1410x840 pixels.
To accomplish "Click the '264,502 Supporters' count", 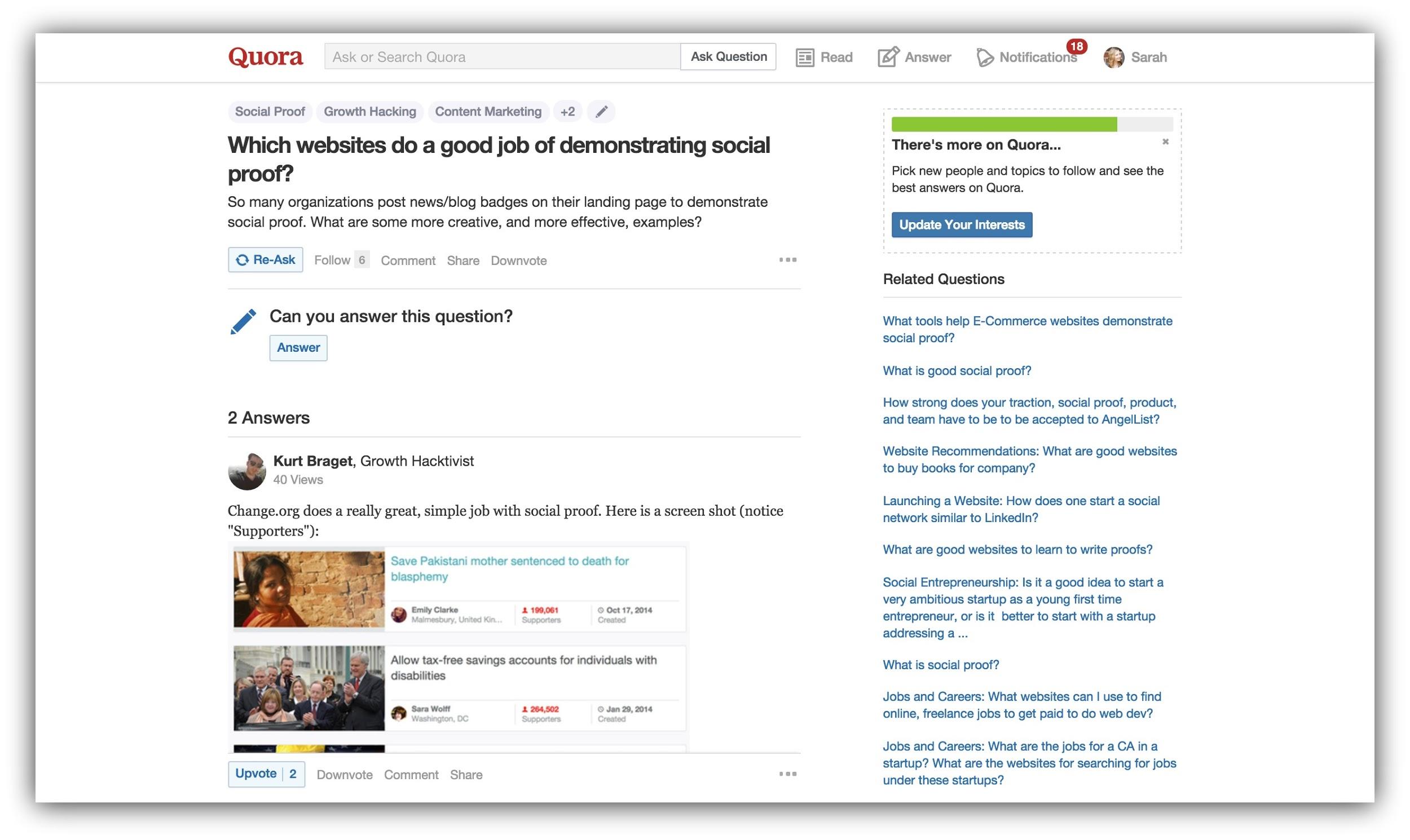I will coord(541,714).
